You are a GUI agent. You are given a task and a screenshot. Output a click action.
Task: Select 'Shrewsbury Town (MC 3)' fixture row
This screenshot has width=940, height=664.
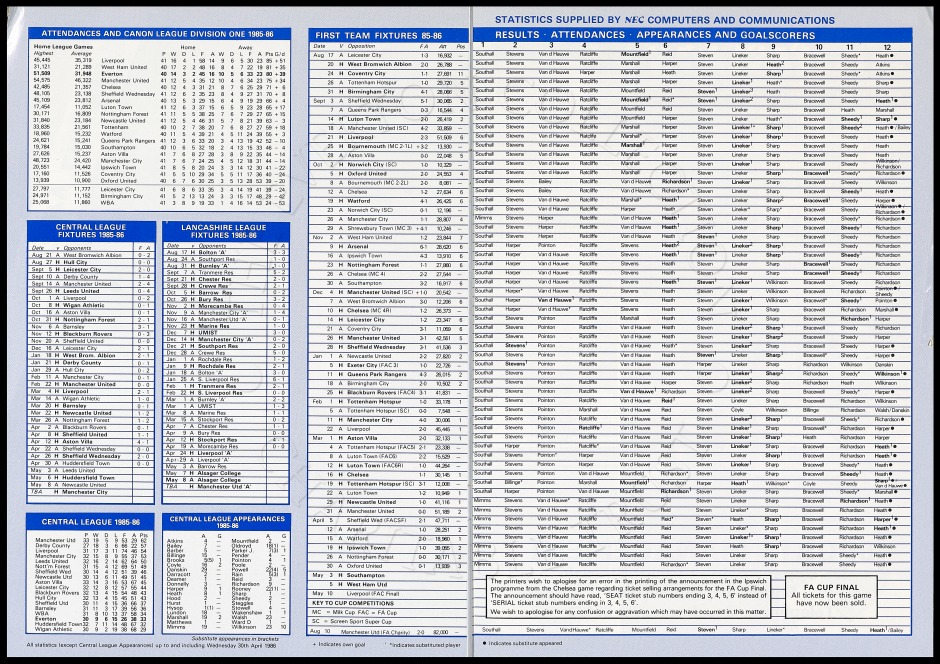click(388, 228)
